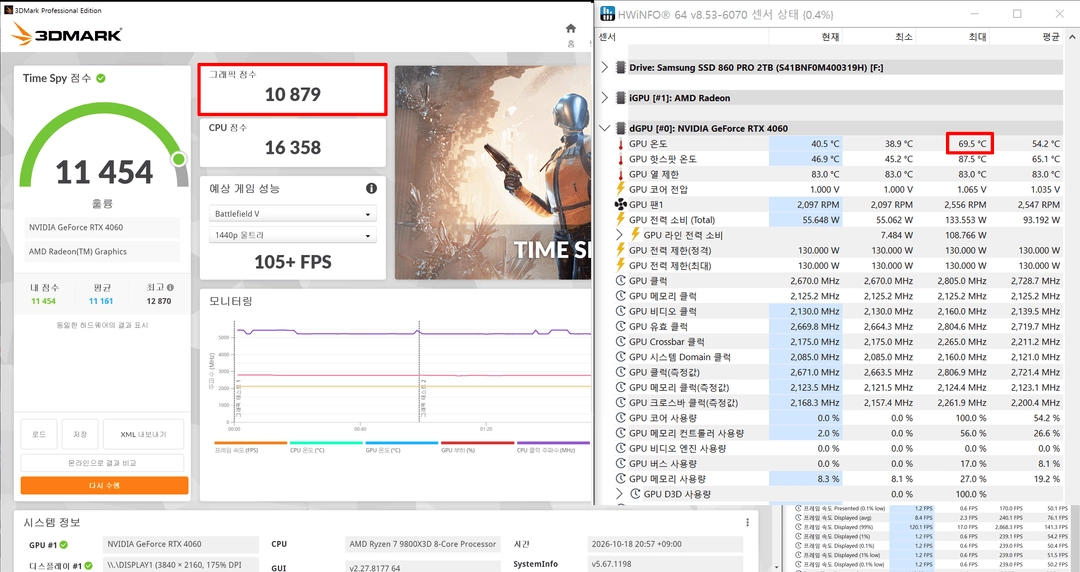Click lightning icon of GPU 코어 전압 row
1080x572 pixels.
(x=620, y=189)
